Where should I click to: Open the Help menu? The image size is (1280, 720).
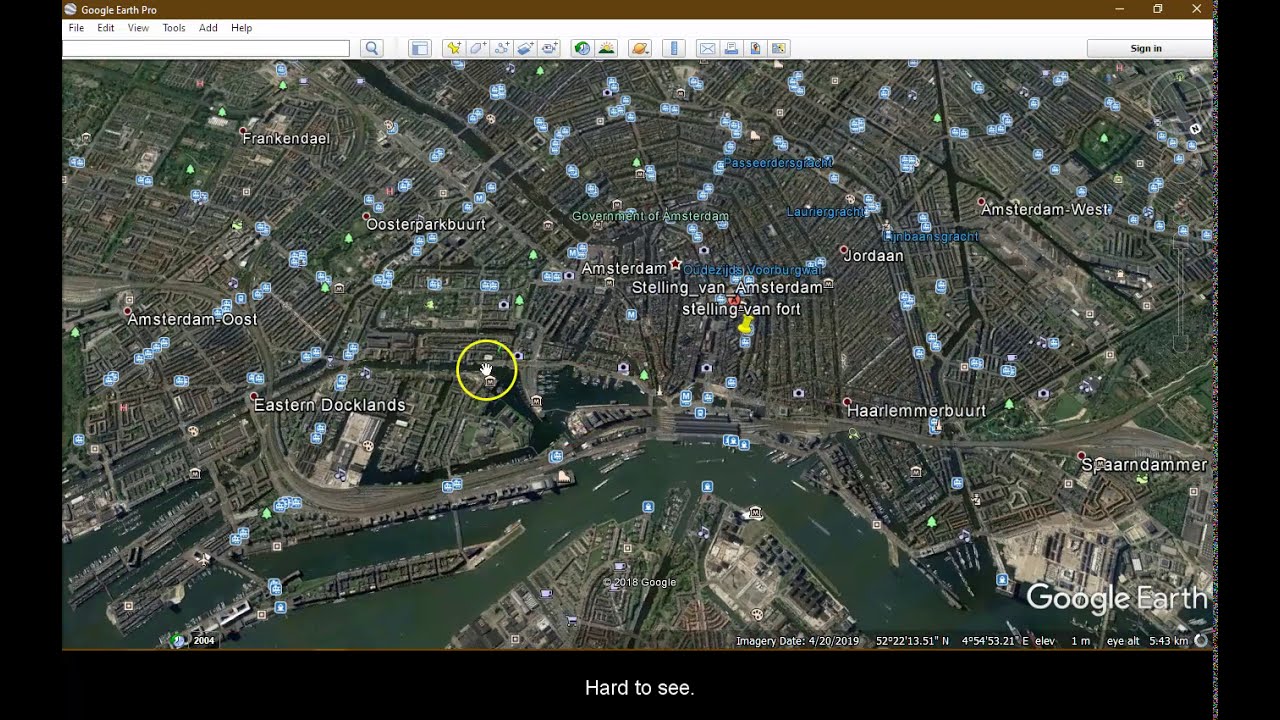click(x=242, y=28)
